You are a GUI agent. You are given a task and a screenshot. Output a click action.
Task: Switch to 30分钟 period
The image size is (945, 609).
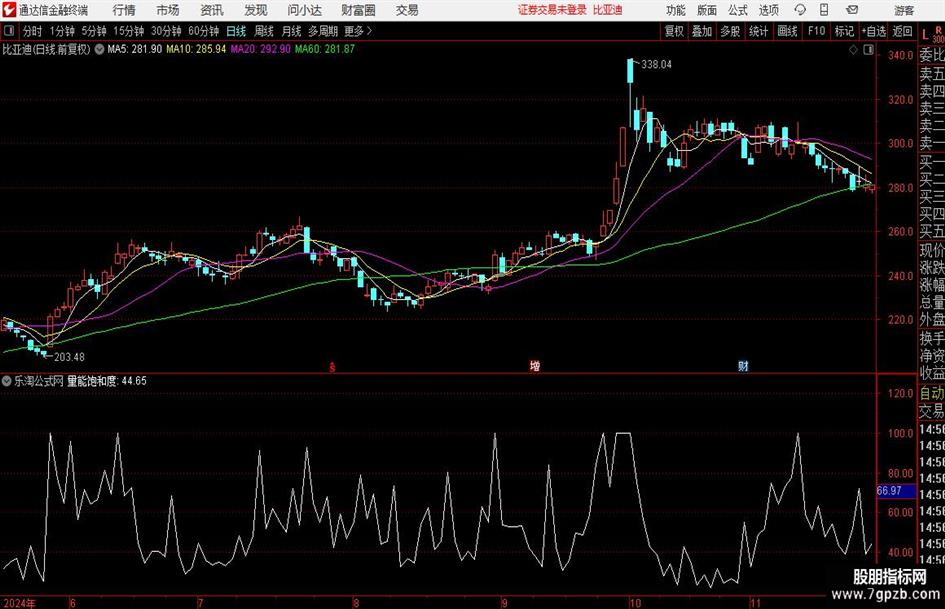166,31
